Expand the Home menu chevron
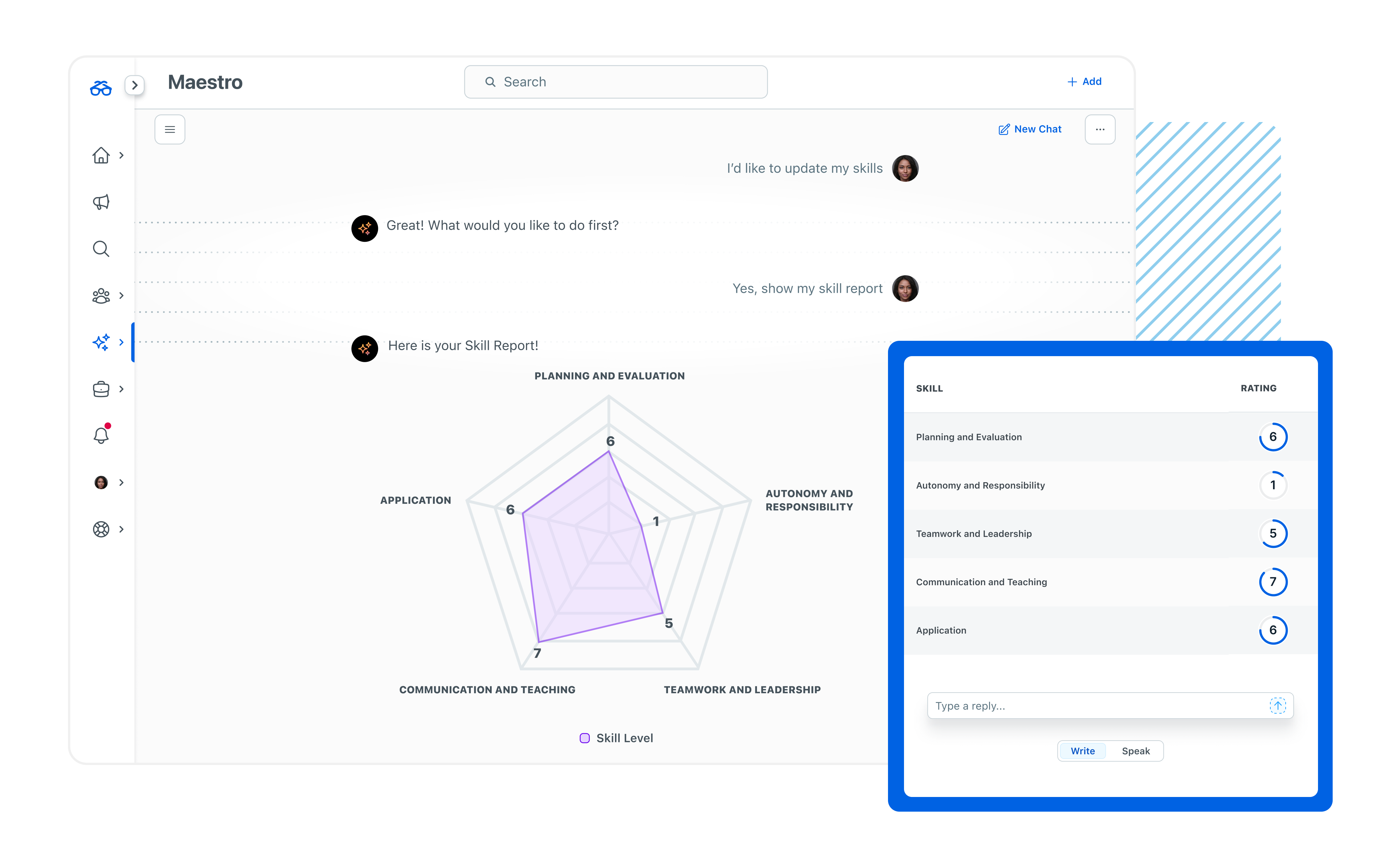 [121, 155]
